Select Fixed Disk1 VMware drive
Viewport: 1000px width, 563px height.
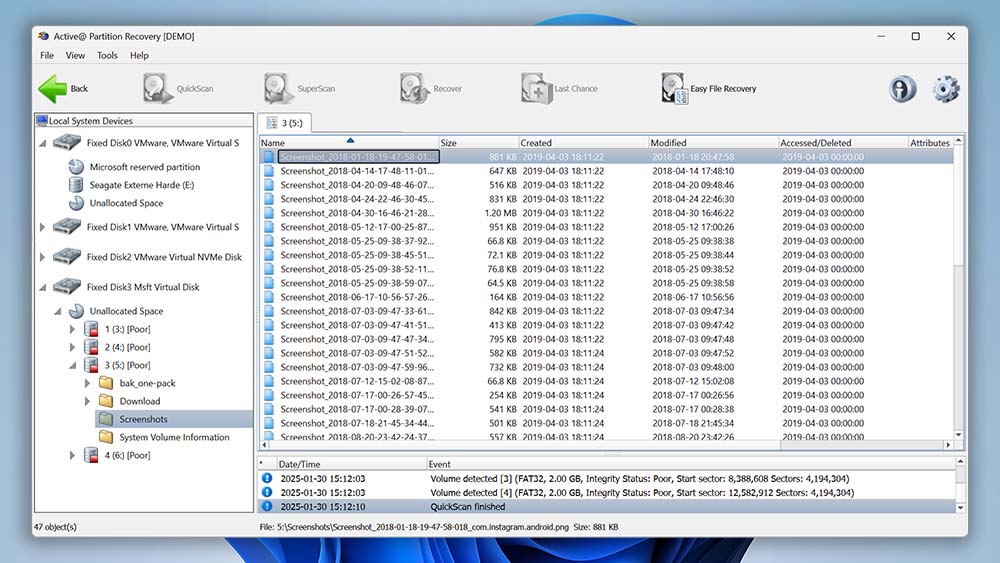coord(163,227)
